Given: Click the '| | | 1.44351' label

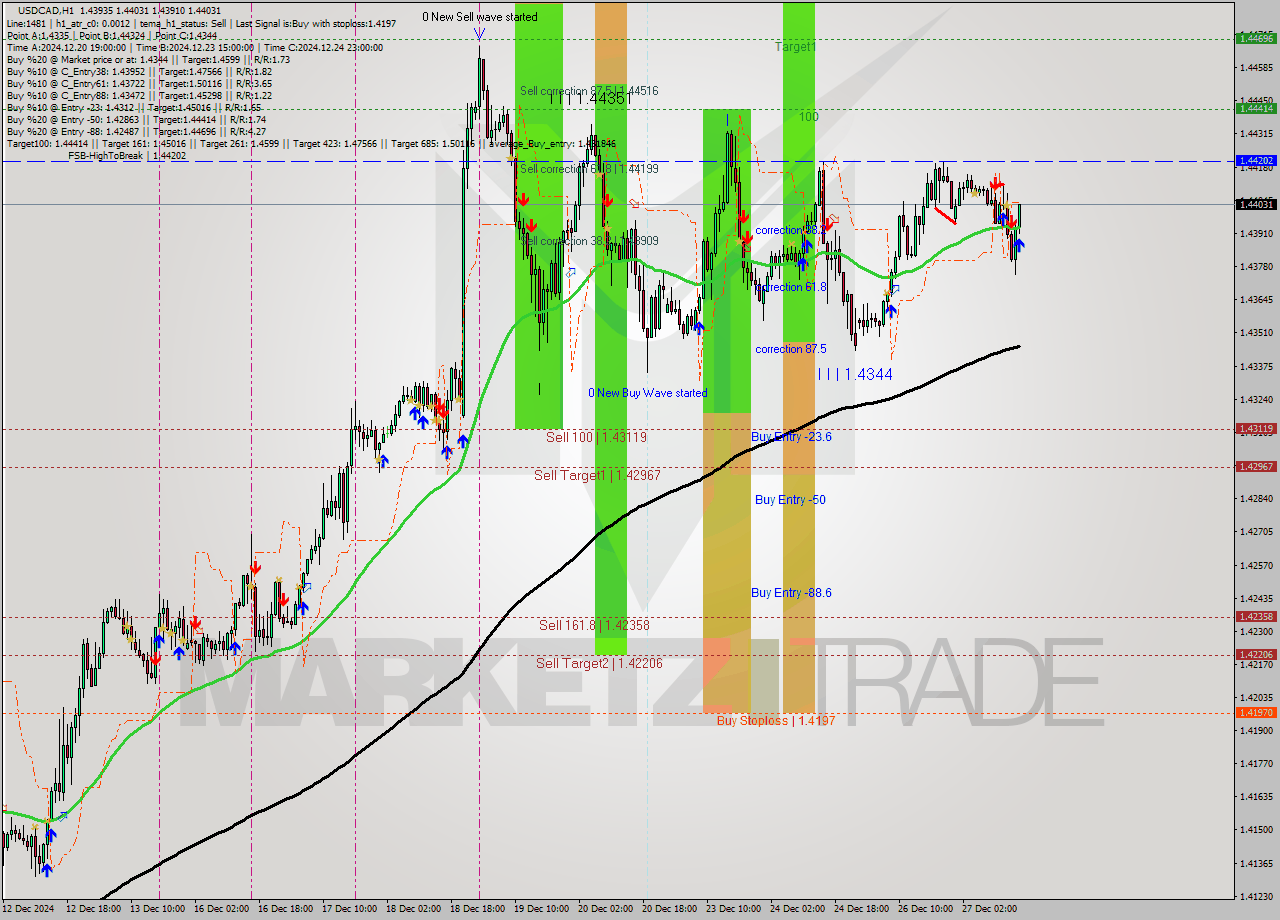Looking at the screenshot, I should click(x=590, y=99).
